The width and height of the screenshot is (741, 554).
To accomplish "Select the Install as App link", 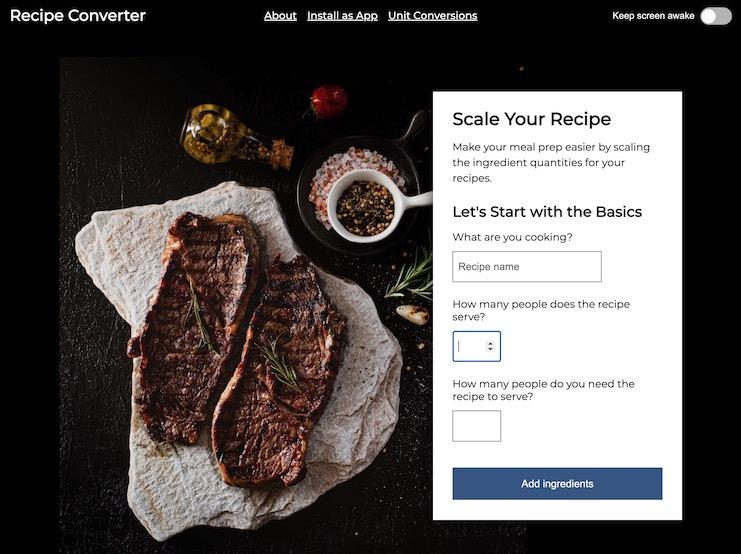I will tap(342, 16).
